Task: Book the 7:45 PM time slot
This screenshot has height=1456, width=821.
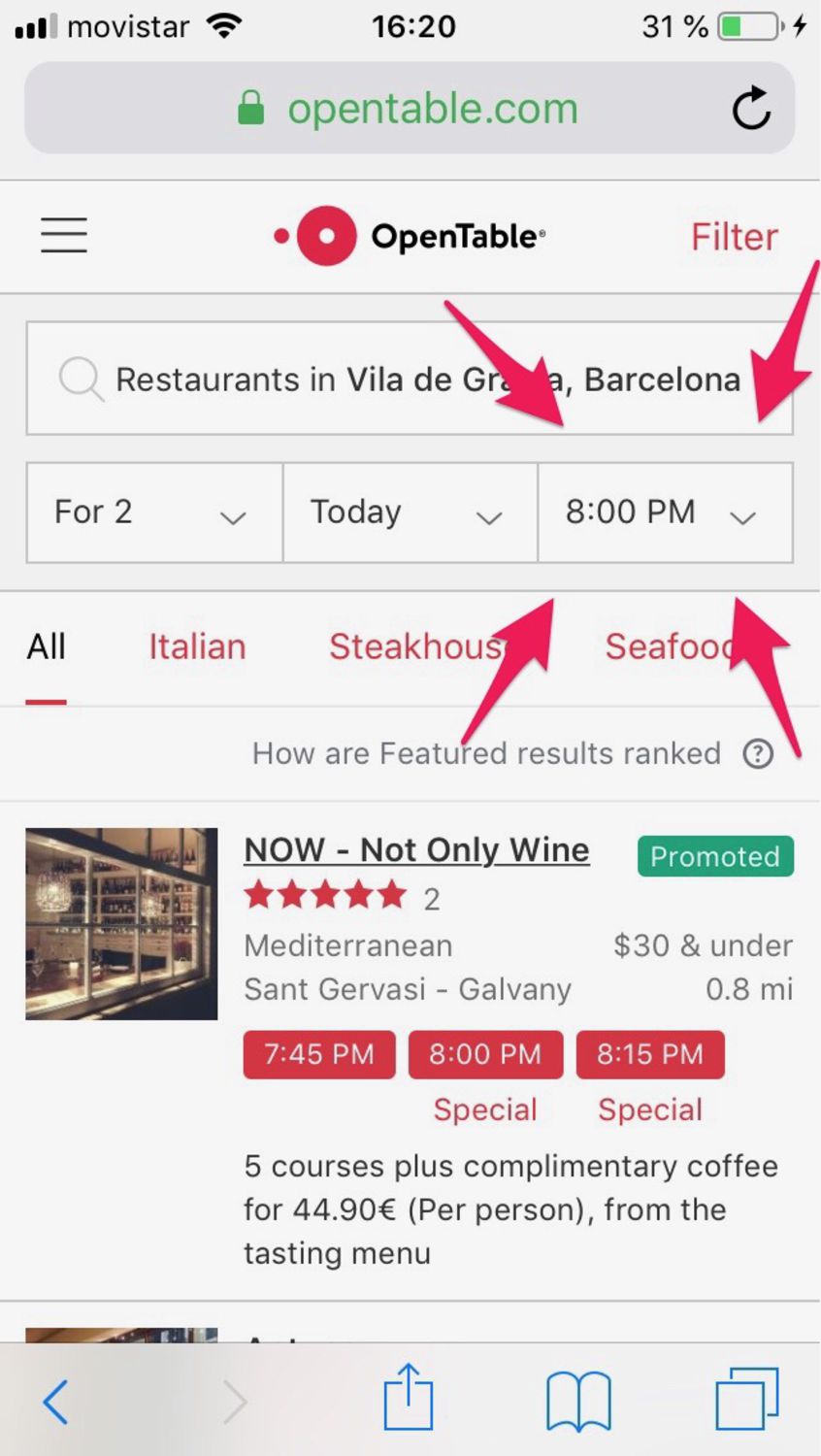Action: 319,1054
